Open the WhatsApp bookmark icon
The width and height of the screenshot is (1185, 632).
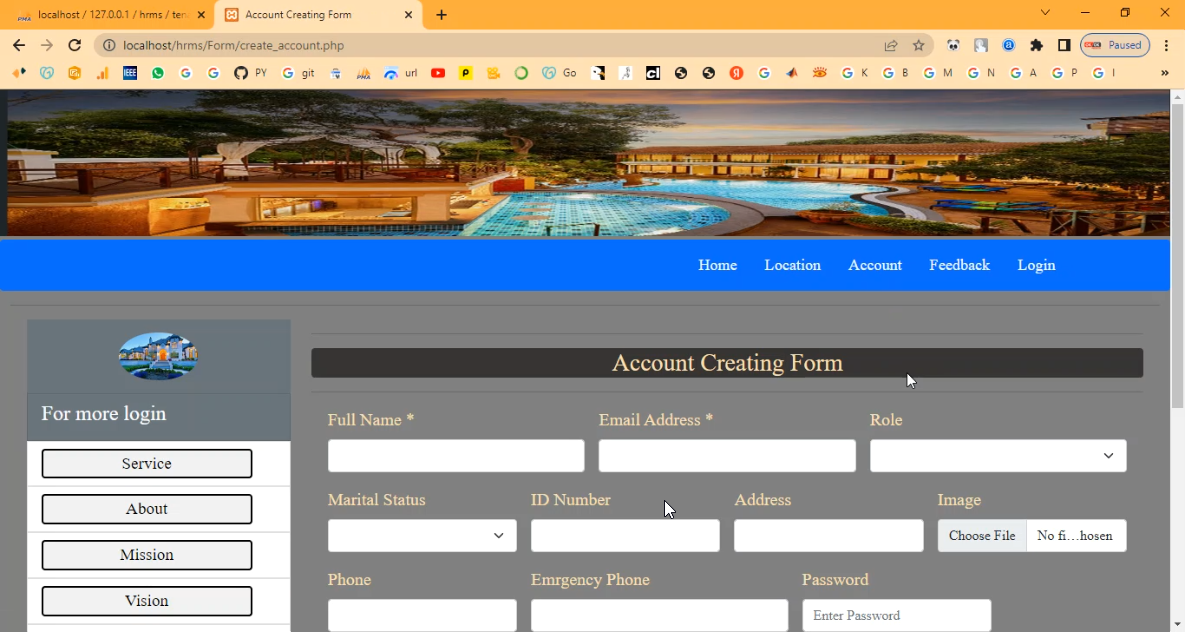tap(158, 73)
